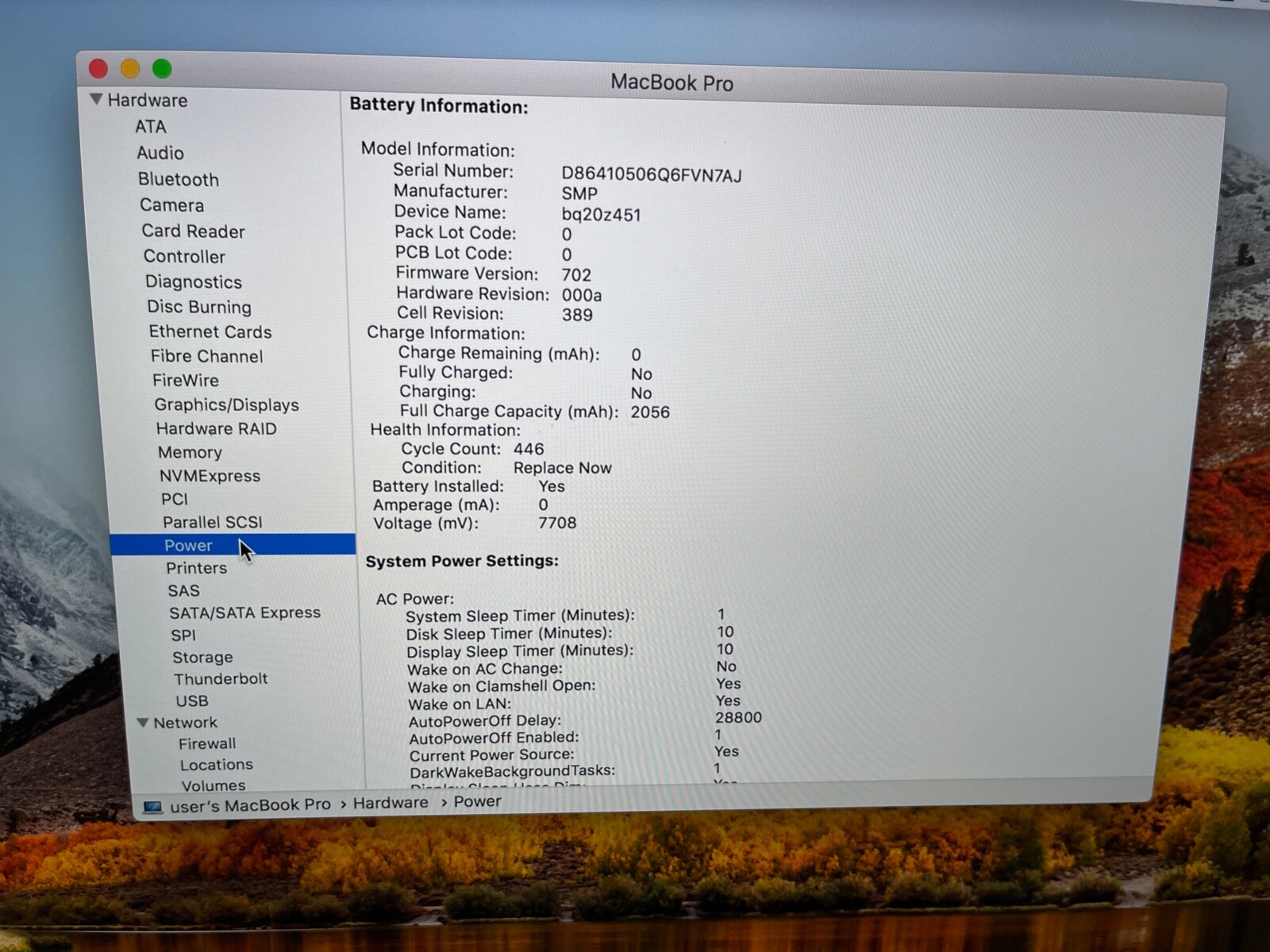
Task: Select the Hardware category header
Action: point(148,101)
